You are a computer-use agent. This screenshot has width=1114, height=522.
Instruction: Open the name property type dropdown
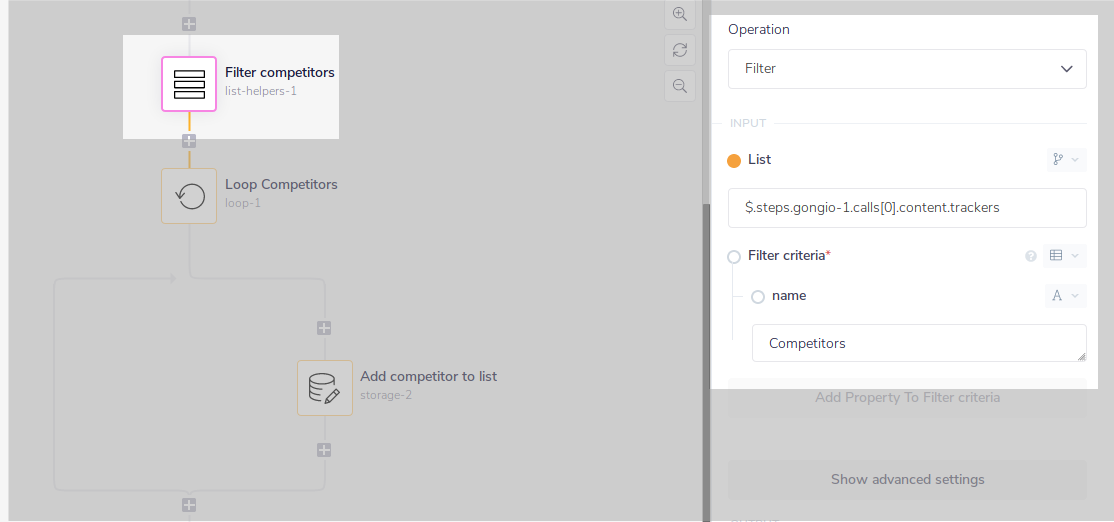pos(1064,296)
